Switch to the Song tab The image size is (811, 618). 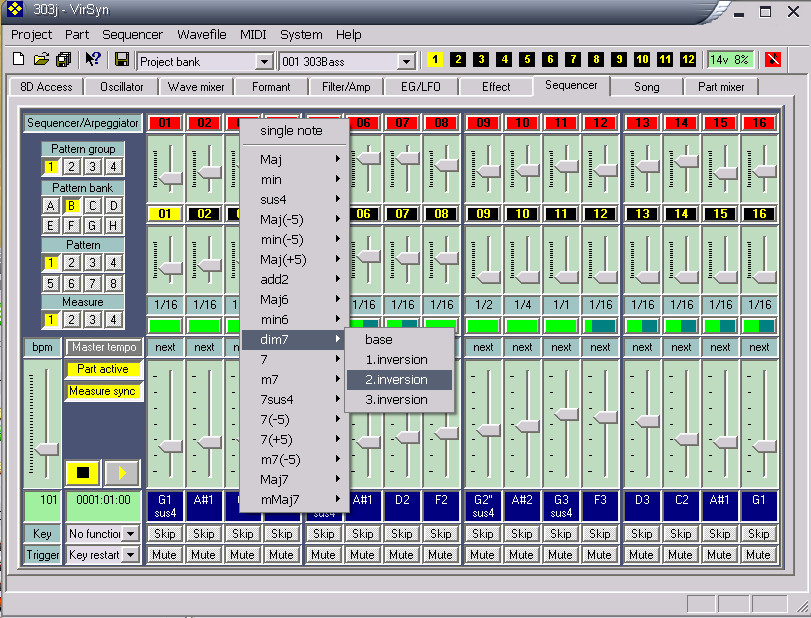click(x=647, y=87)
